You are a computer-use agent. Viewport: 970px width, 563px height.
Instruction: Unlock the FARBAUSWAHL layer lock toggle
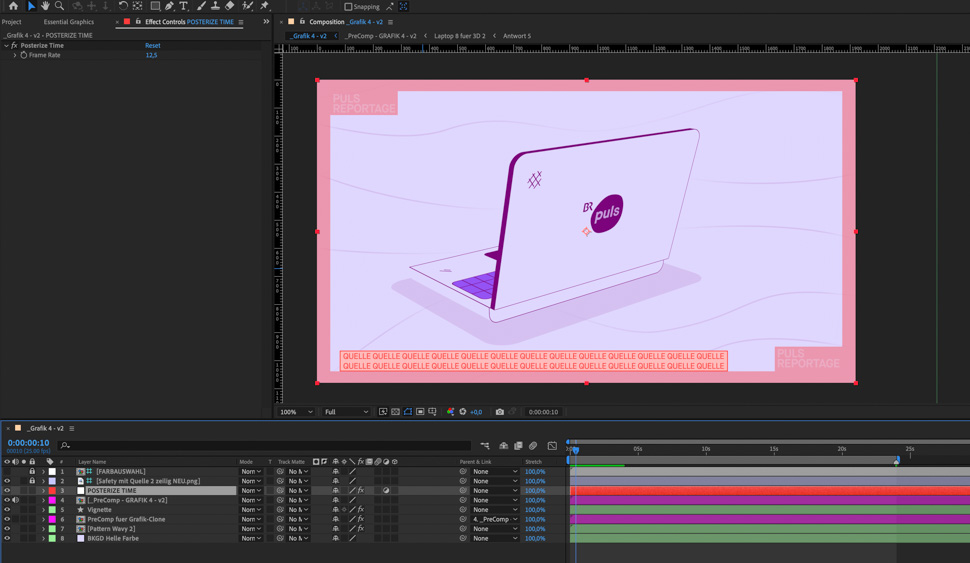point(32,471)
